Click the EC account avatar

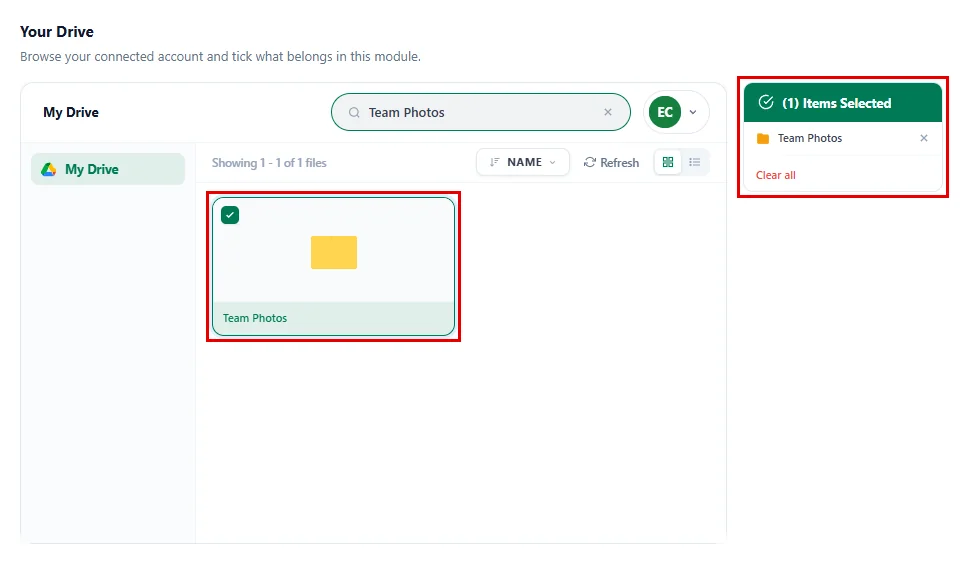(x=665, y=112)
